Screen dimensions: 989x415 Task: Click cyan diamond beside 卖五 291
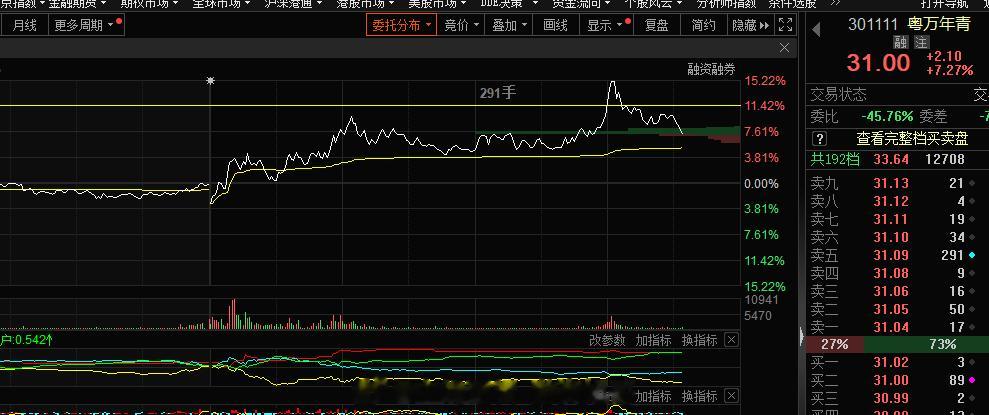972,255
